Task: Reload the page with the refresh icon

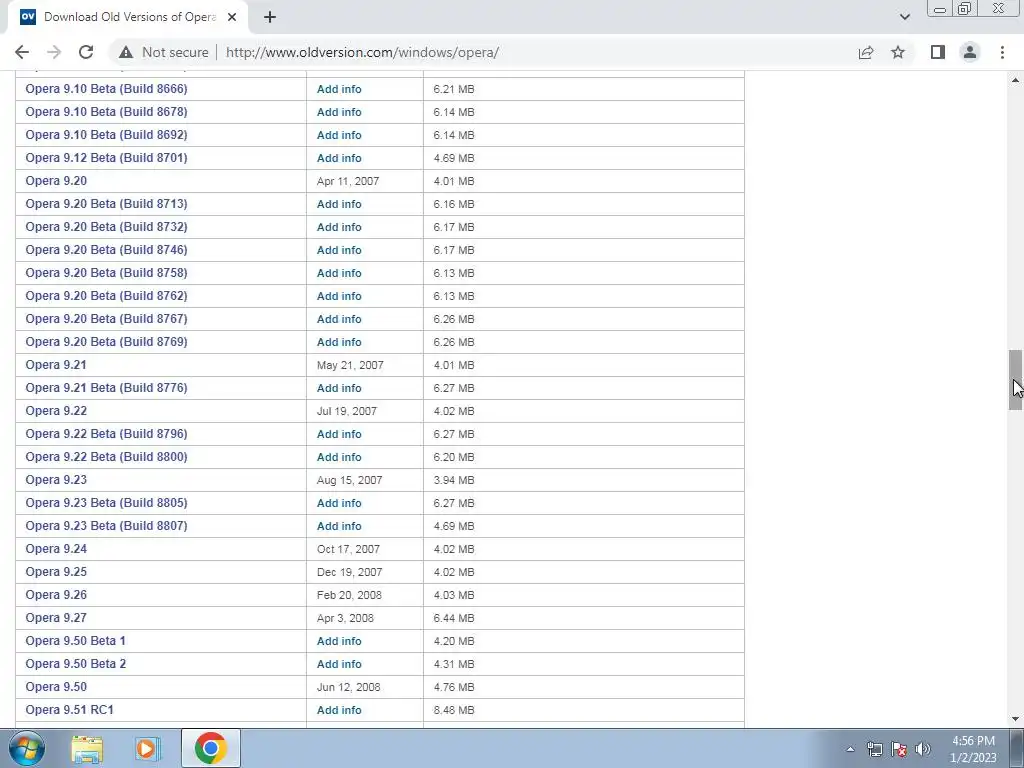Action: click(x=86, y=52)
